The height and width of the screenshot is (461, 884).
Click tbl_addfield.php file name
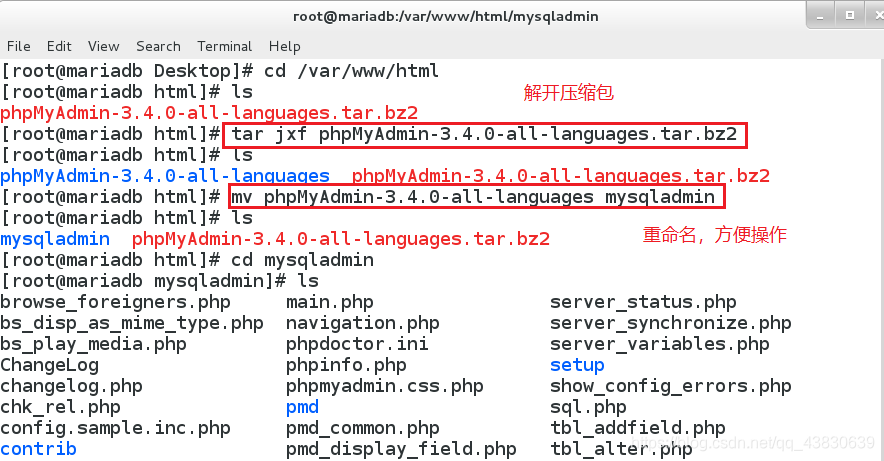coord(638,428)
